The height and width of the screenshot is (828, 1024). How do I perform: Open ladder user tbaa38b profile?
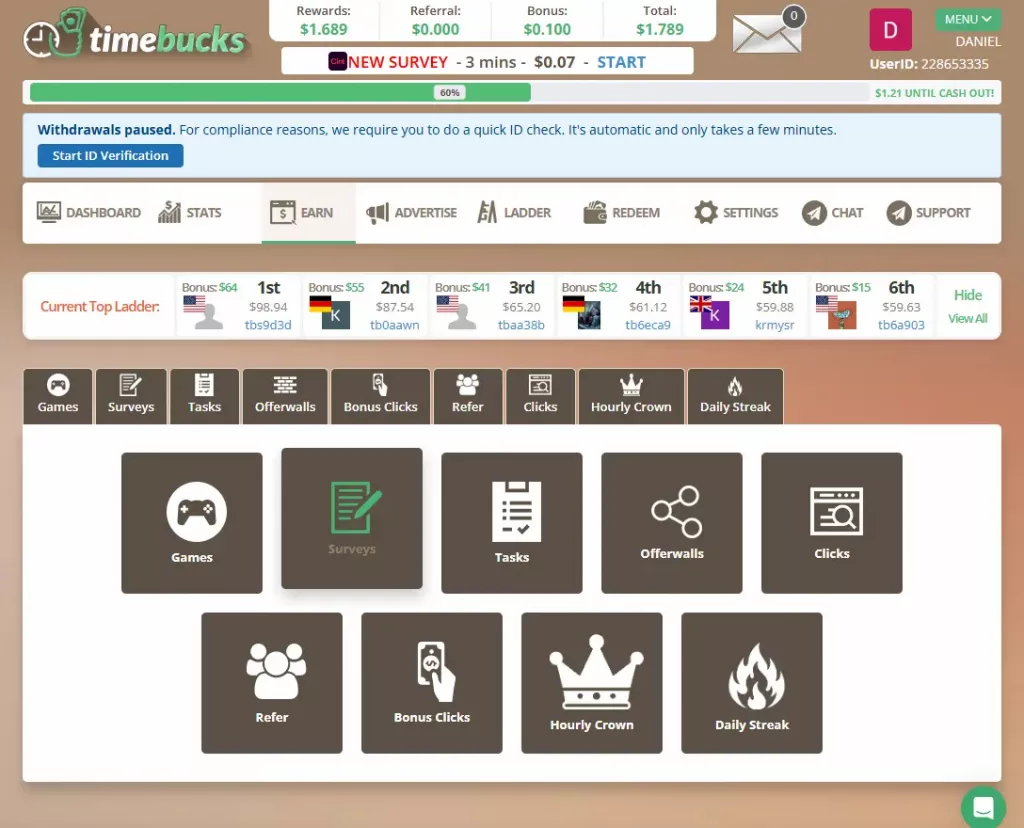click(x=521, y=325)
